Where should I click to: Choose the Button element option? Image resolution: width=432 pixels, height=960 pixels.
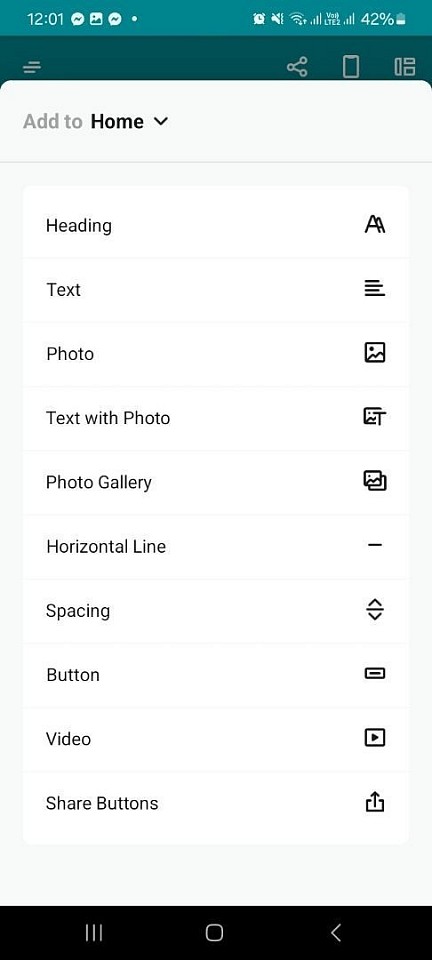215,675
